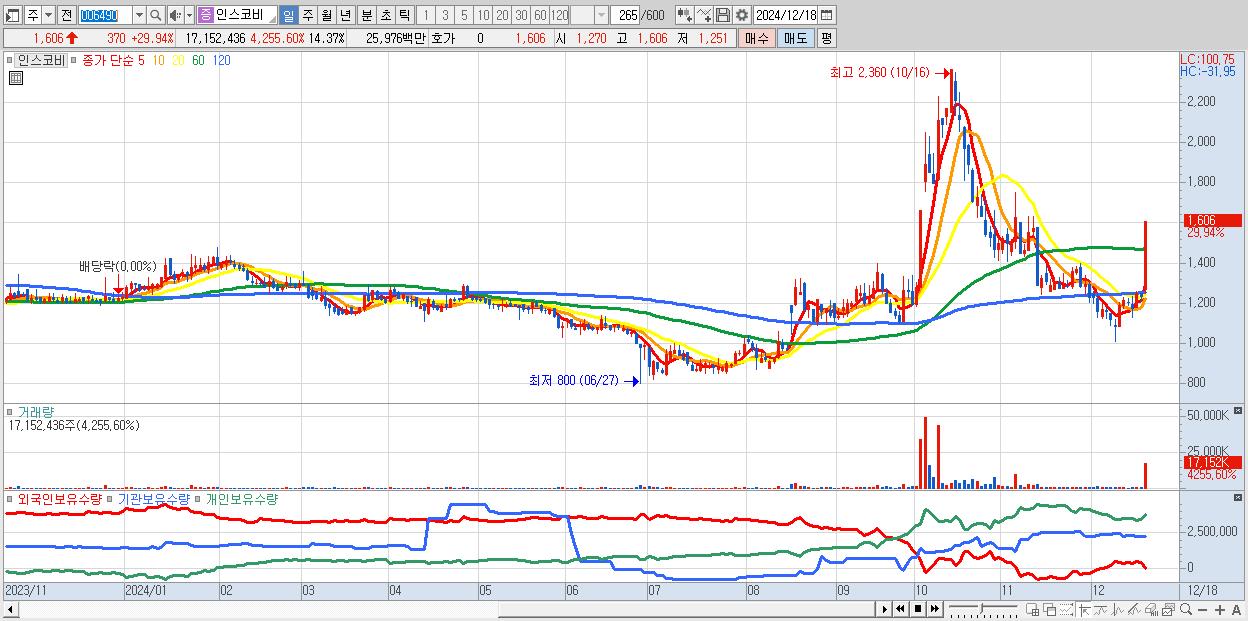
Task: Choose the 60 interval button
Action: pos(540,15)
